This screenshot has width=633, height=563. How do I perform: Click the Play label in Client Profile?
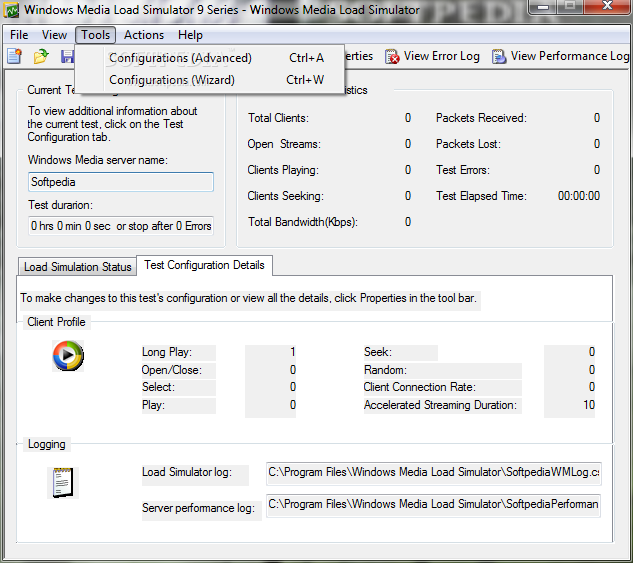[x=153, y=405]
